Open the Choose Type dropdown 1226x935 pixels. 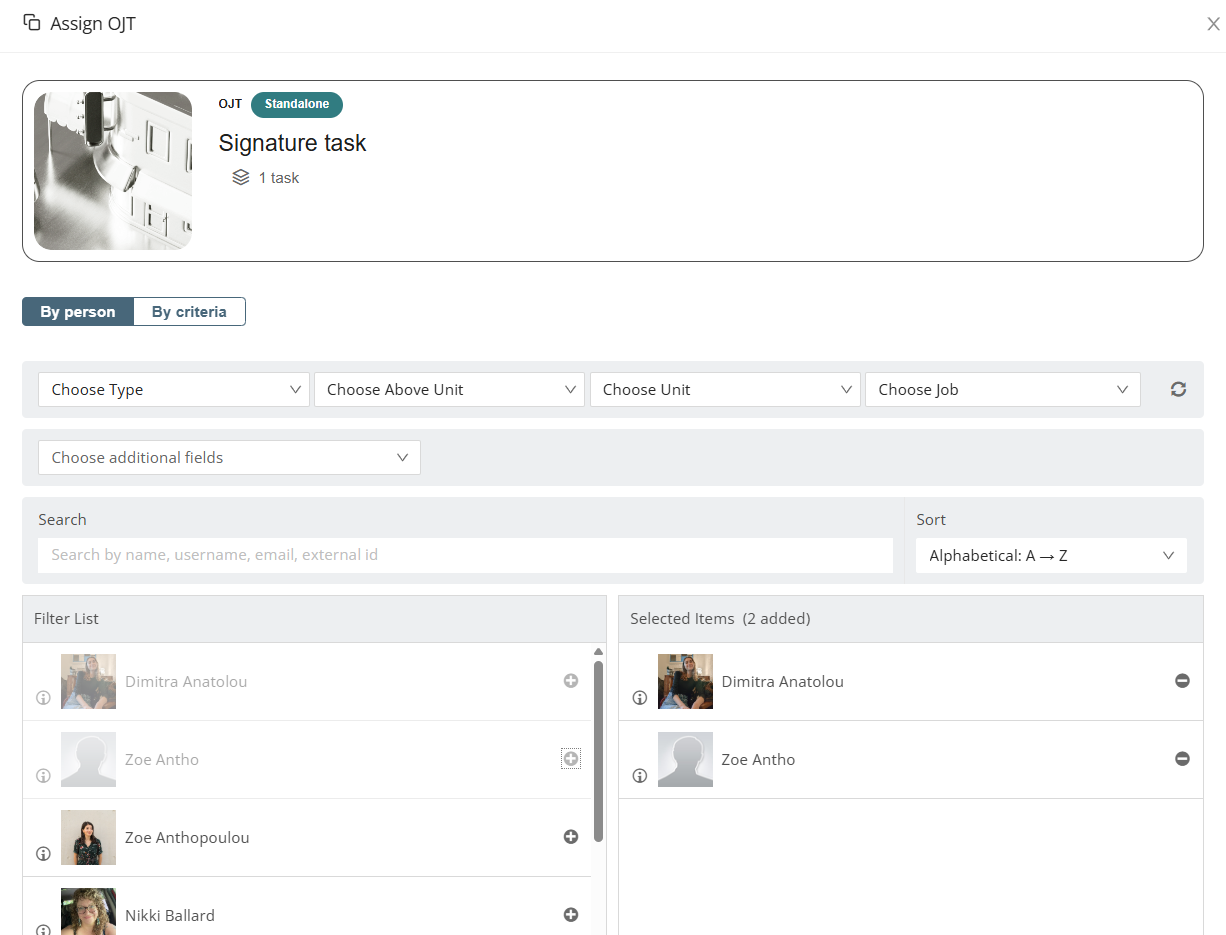tap(174, 390)
